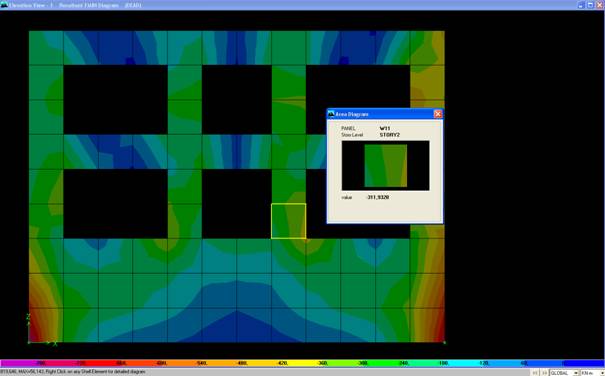Viewport: 605px width, 376px height.
Task: Click the -311.9328 value readout in the popup
Action: point(377,197)
